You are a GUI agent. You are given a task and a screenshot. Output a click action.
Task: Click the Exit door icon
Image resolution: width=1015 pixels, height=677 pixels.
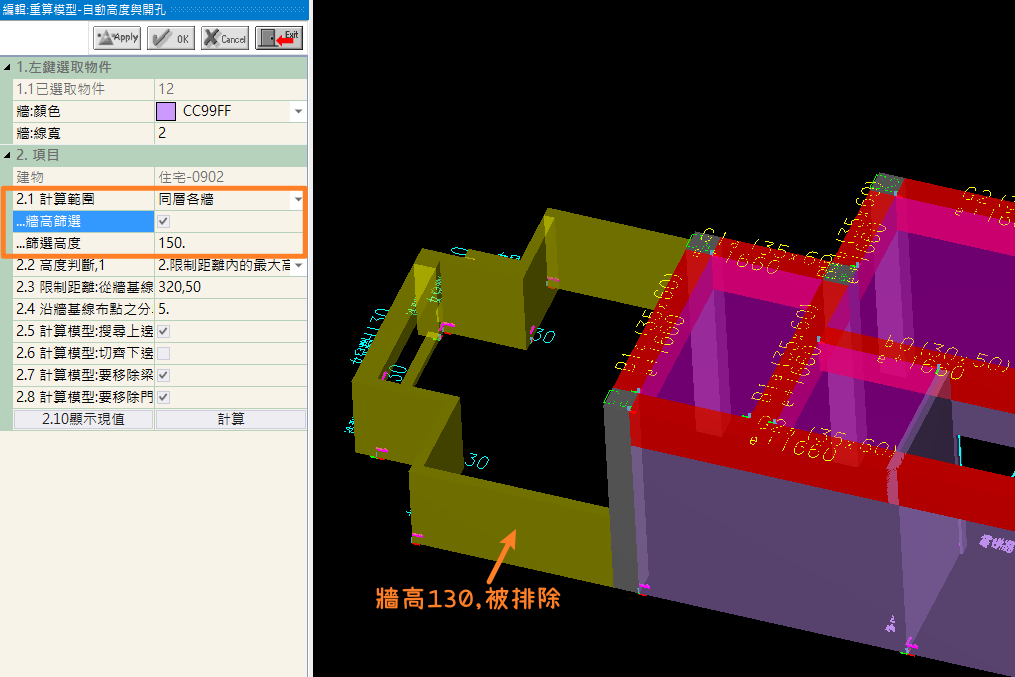(x=279, y=38)
